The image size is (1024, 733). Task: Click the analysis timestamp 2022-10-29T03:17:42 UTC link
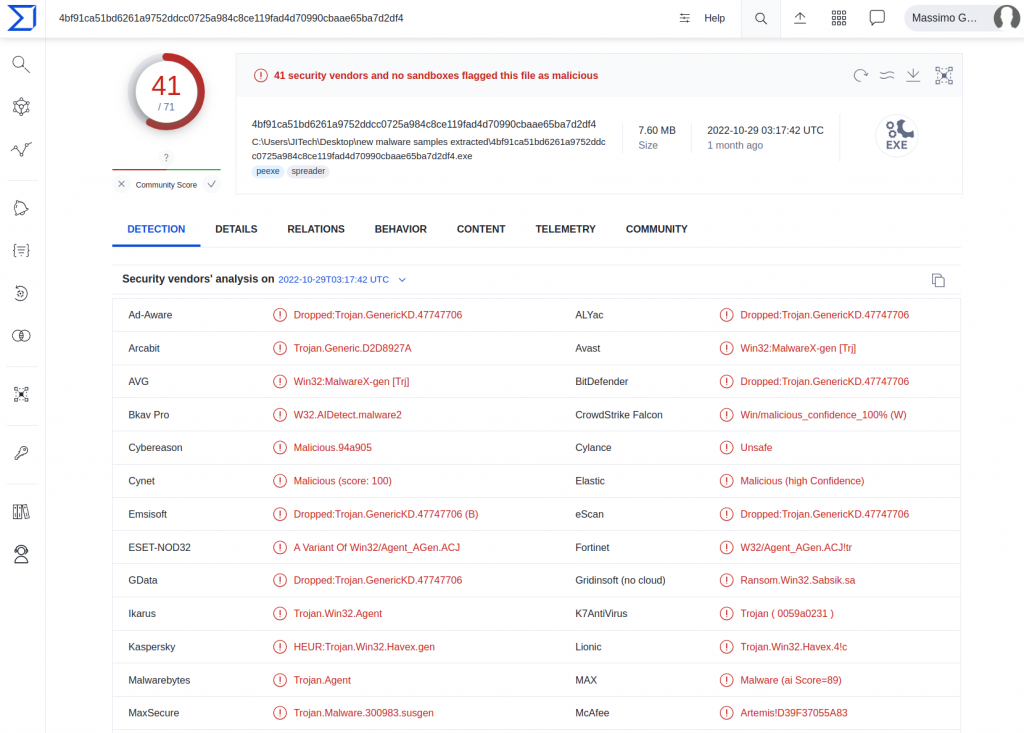pyautogui.click(x=334, y=280)
